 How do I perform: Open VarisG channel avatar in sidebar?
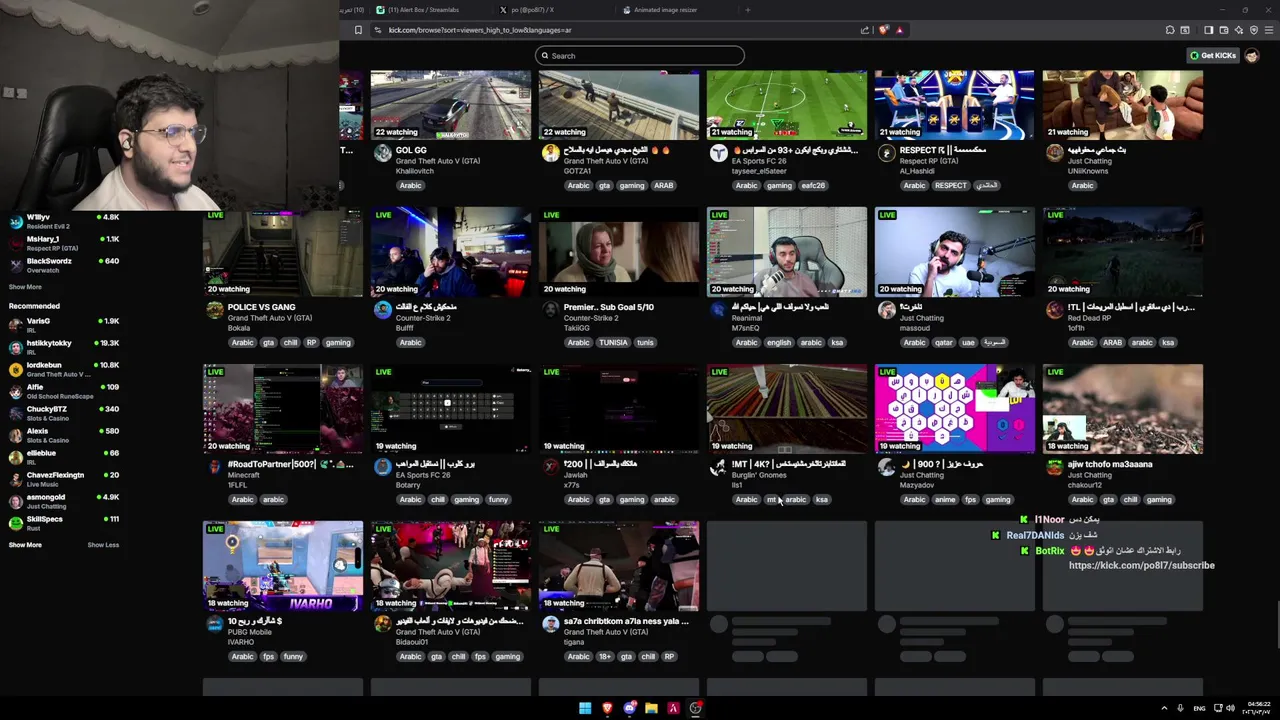point(15,325)
